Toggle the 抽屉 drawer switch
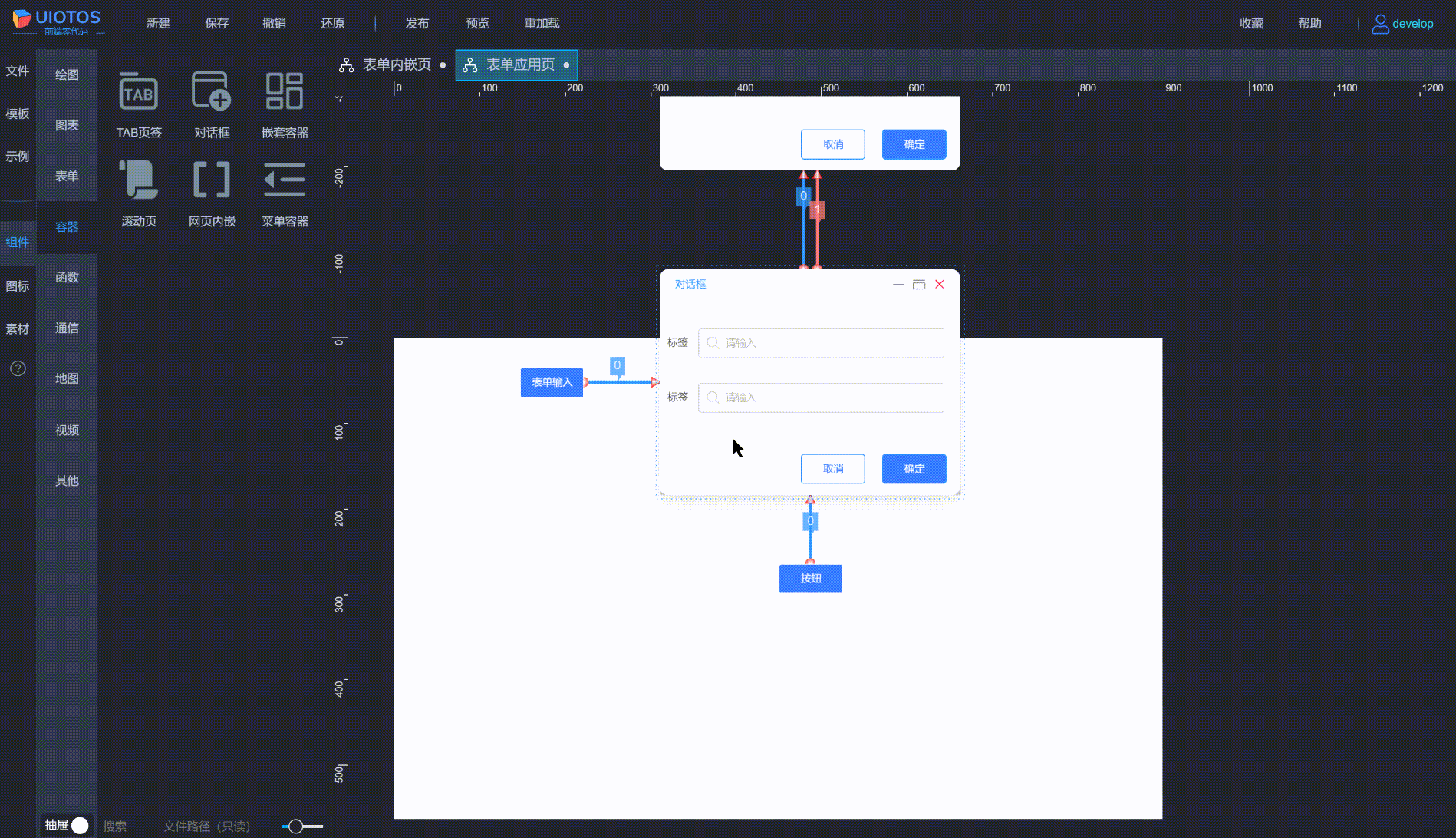This screenshot has width=1456, height=838. click(x=80, y=826)
